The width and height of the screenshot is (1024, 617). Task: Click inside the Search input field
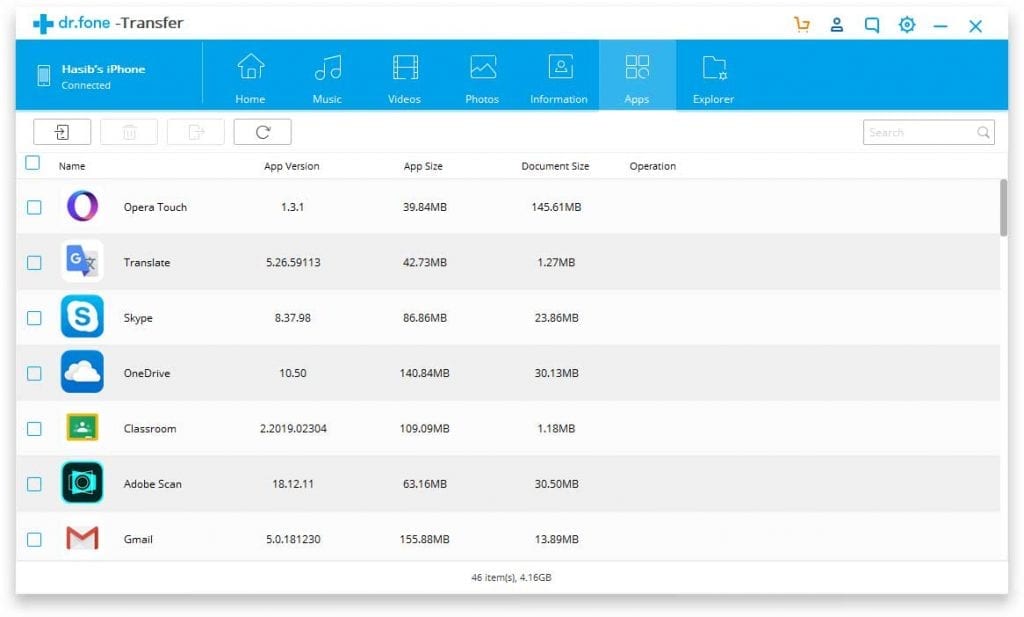[915, 131]
